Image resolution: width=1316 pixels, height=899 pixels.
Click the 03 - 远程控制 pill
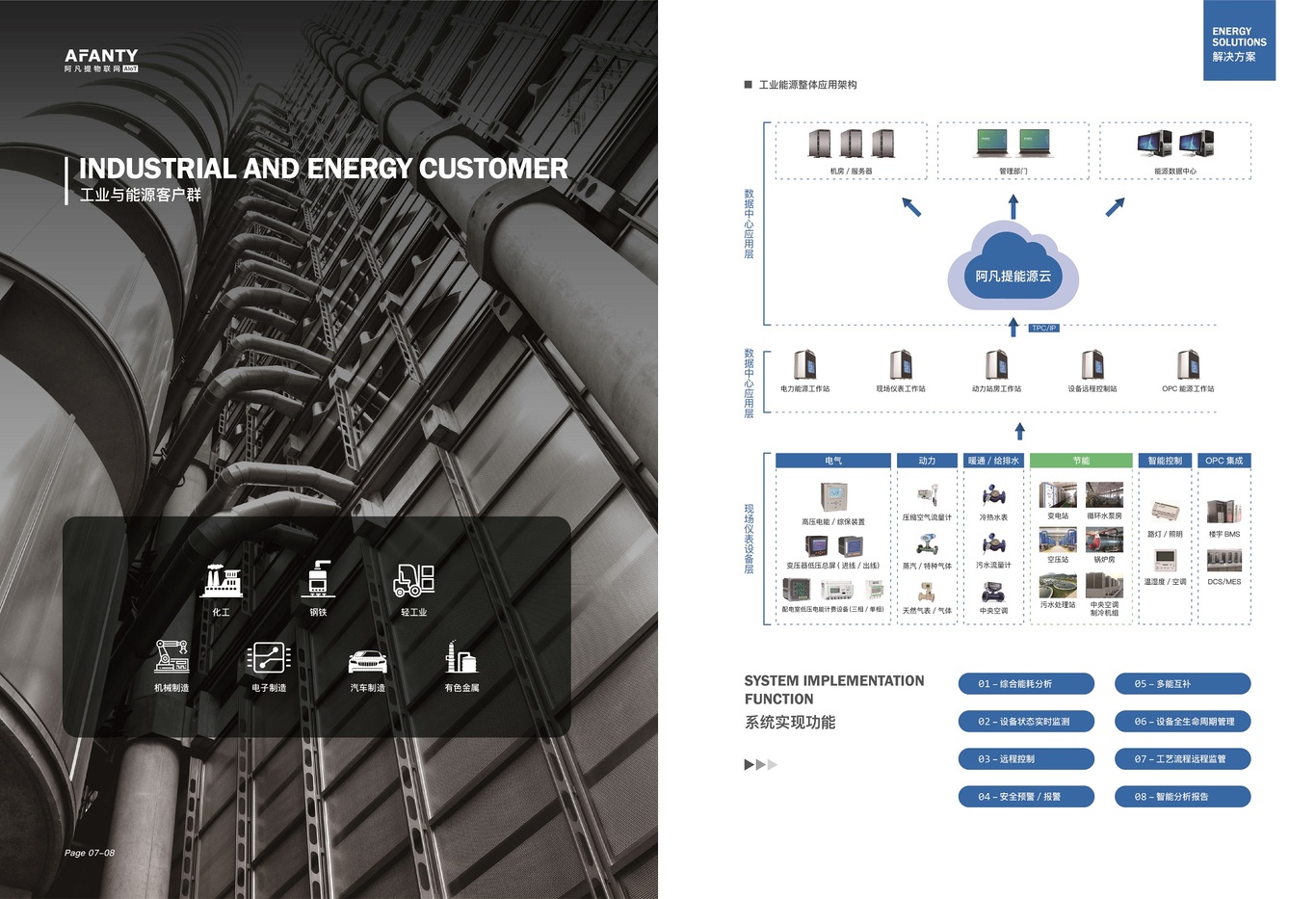pos(1026,759)
